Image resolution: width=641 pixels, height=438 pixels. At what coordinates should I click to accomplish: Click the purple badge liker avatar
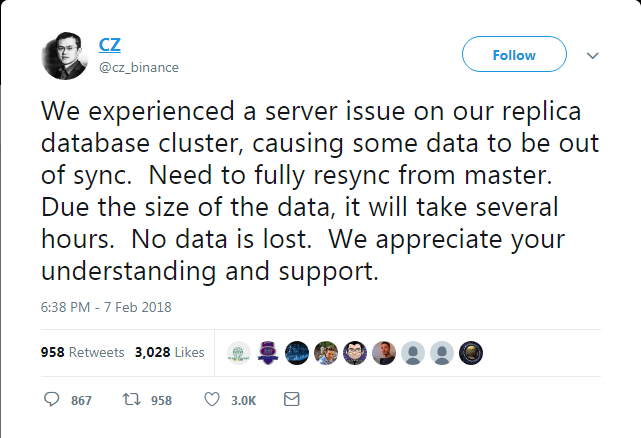tap(267, 352)
